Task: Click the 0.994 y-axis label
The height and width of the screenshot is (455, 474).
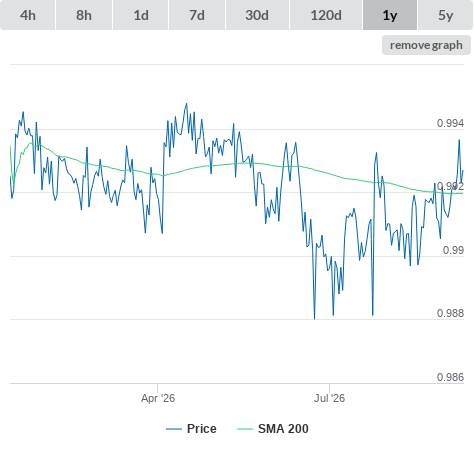Action: click(x=450, y=123)
